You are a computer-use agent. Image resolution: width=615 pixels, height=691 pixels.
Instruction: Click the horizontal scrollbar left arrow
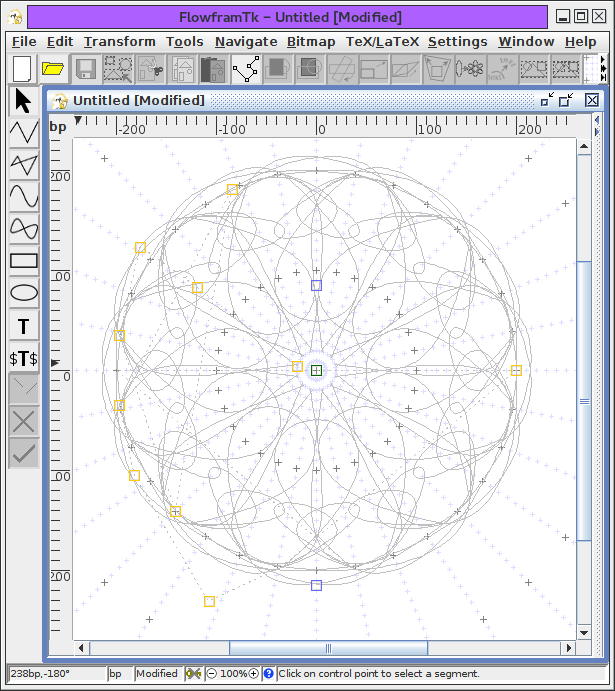(81, 648)
